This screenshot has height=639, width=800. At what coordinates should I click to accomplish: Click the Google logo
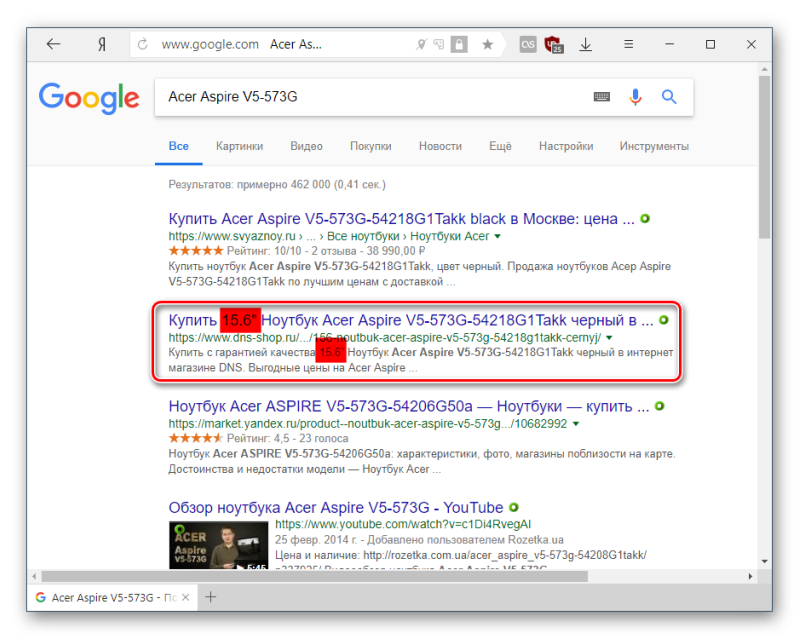tap(89, 98)
